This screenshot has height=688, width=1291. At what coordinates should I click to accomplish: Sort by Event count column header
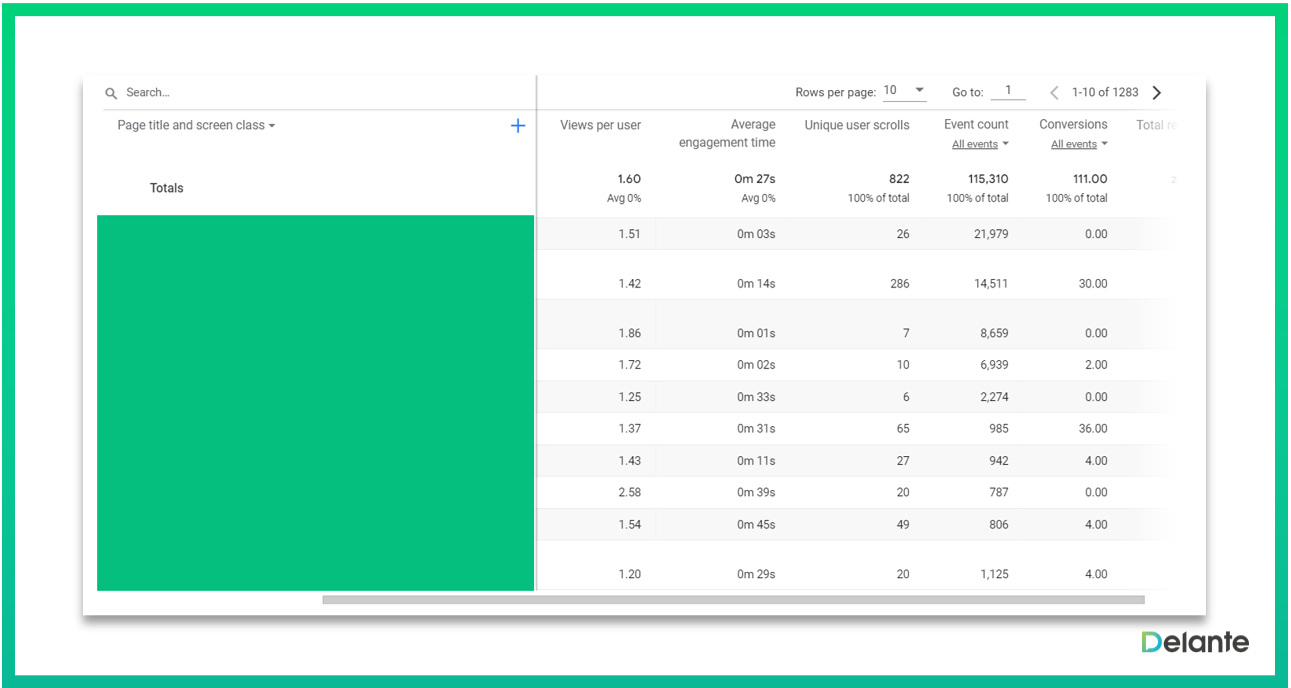976,125
